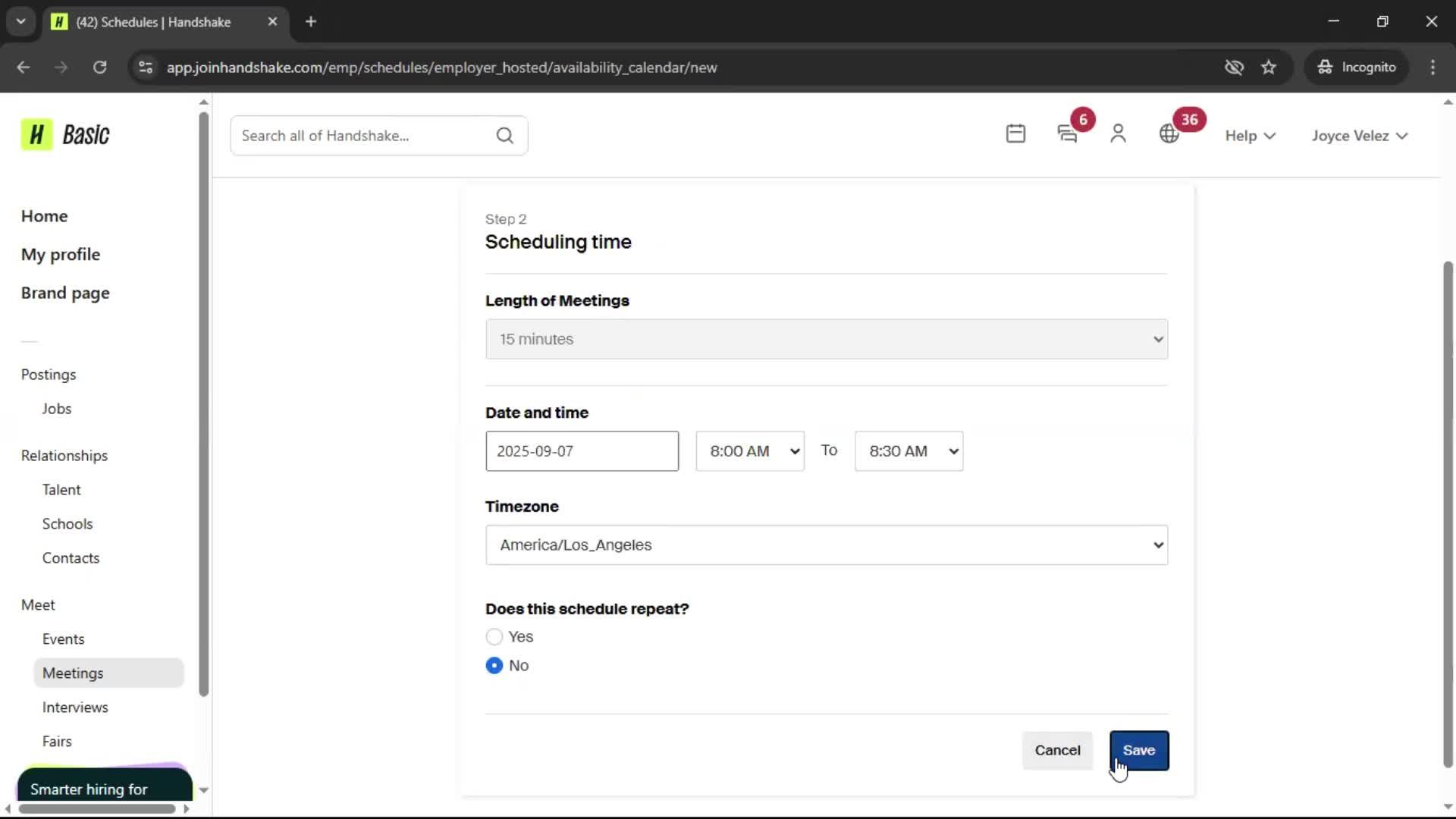The width and height of the screenshot is (1456, 819).
Task: Open Schools in sidebar
Action: (67, 524)
